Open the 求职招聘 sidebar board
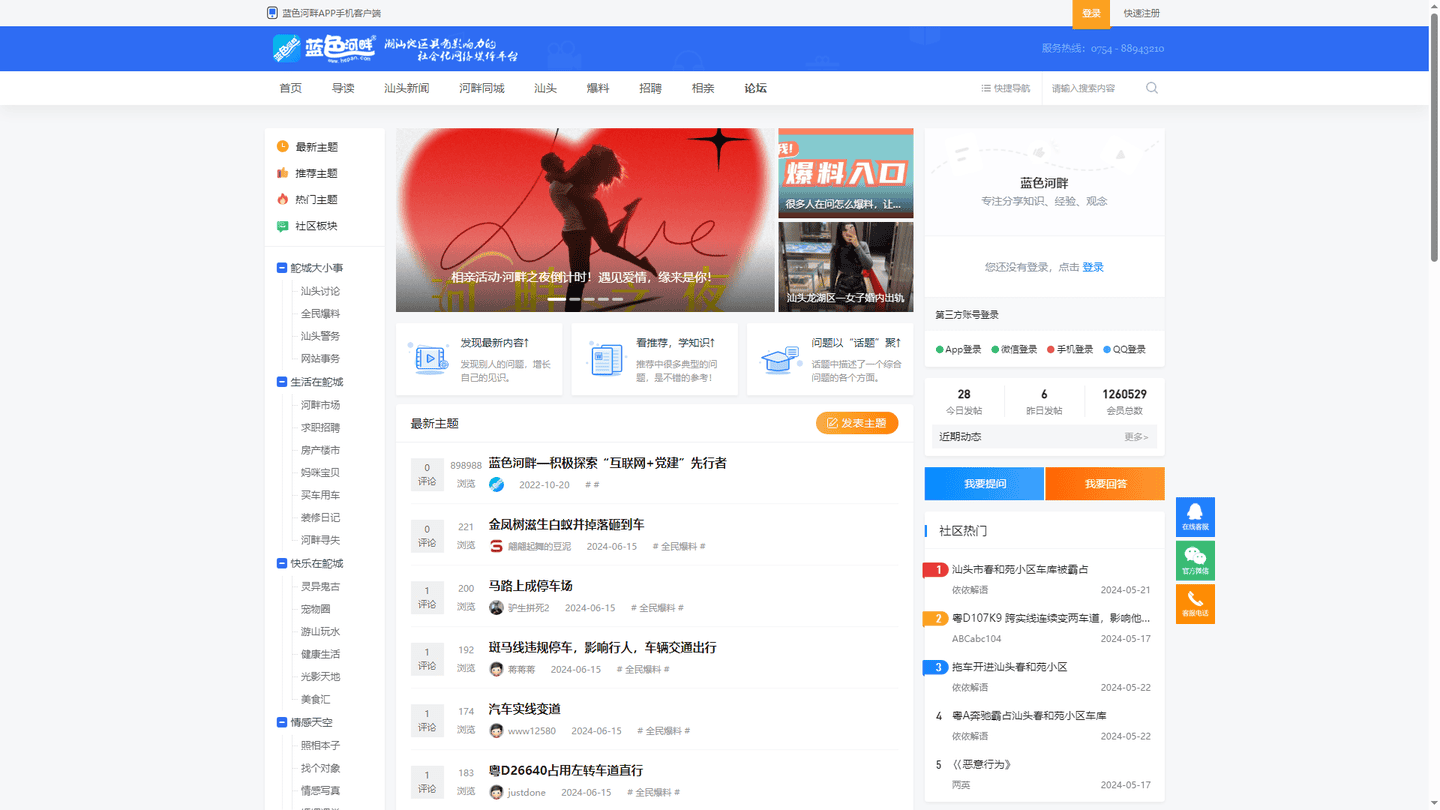Viewport: 1440px width, 810px height. click(x=321, y=428)
